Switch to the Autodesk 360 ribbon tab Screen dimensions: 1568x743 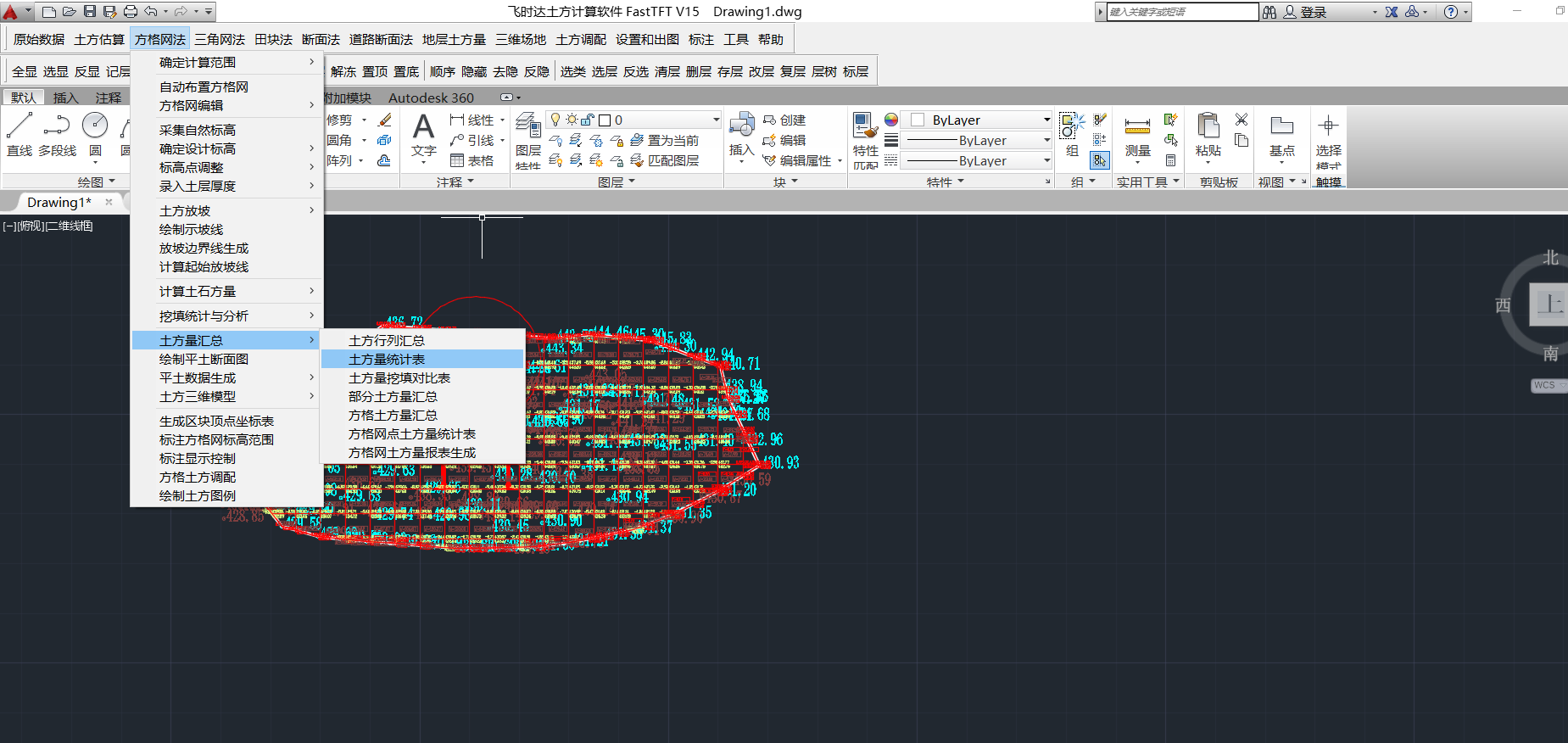(431, 98)
